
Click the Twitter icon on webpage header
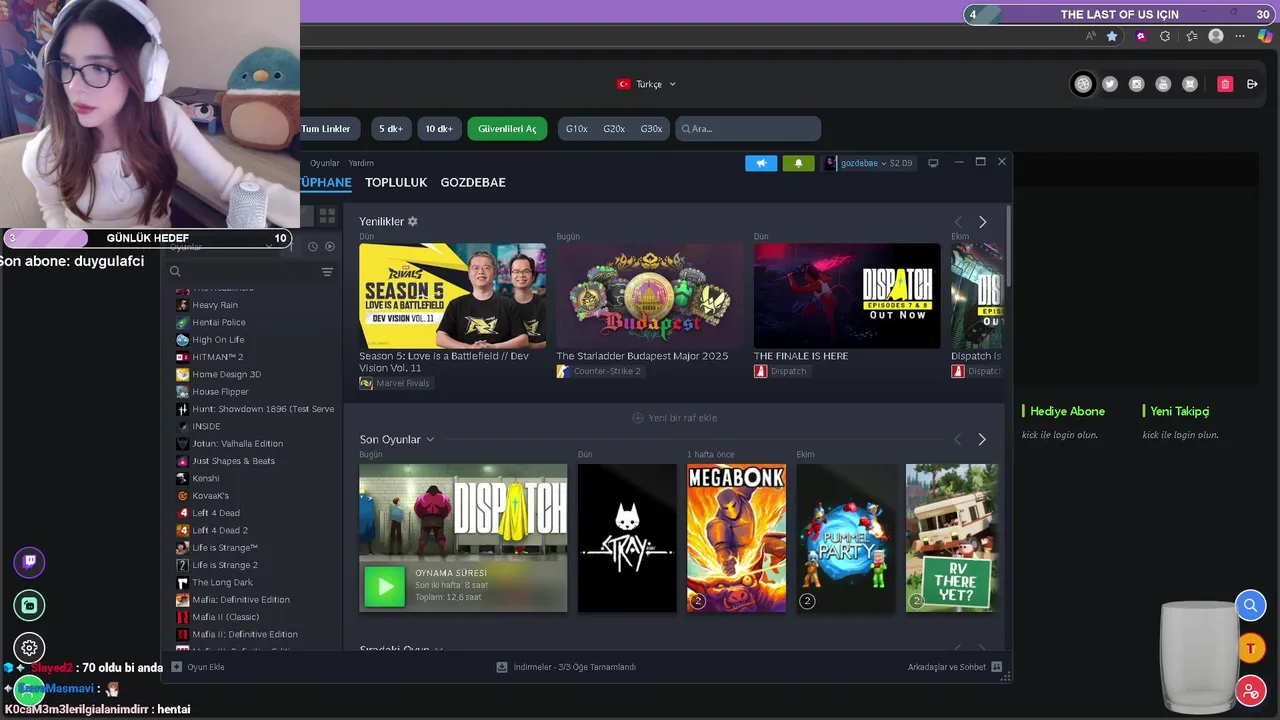(1110, 84)
